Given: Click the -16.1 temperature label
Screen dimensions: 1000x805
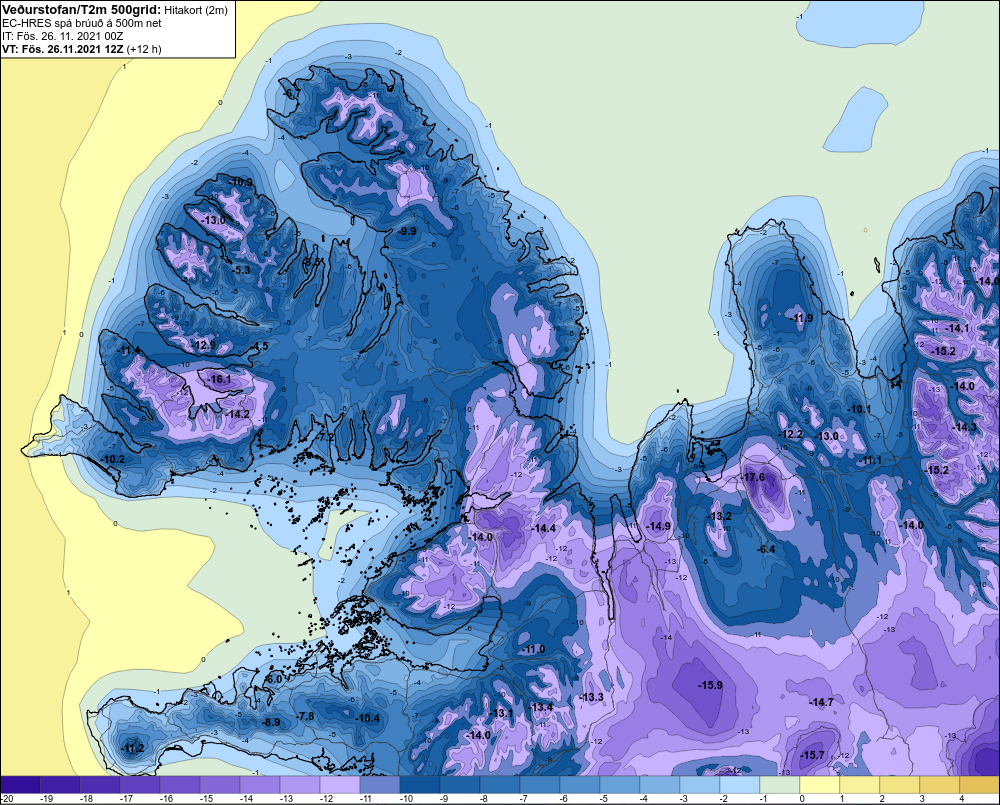Looking at the screenshot, I should click(x=219, y=380).
